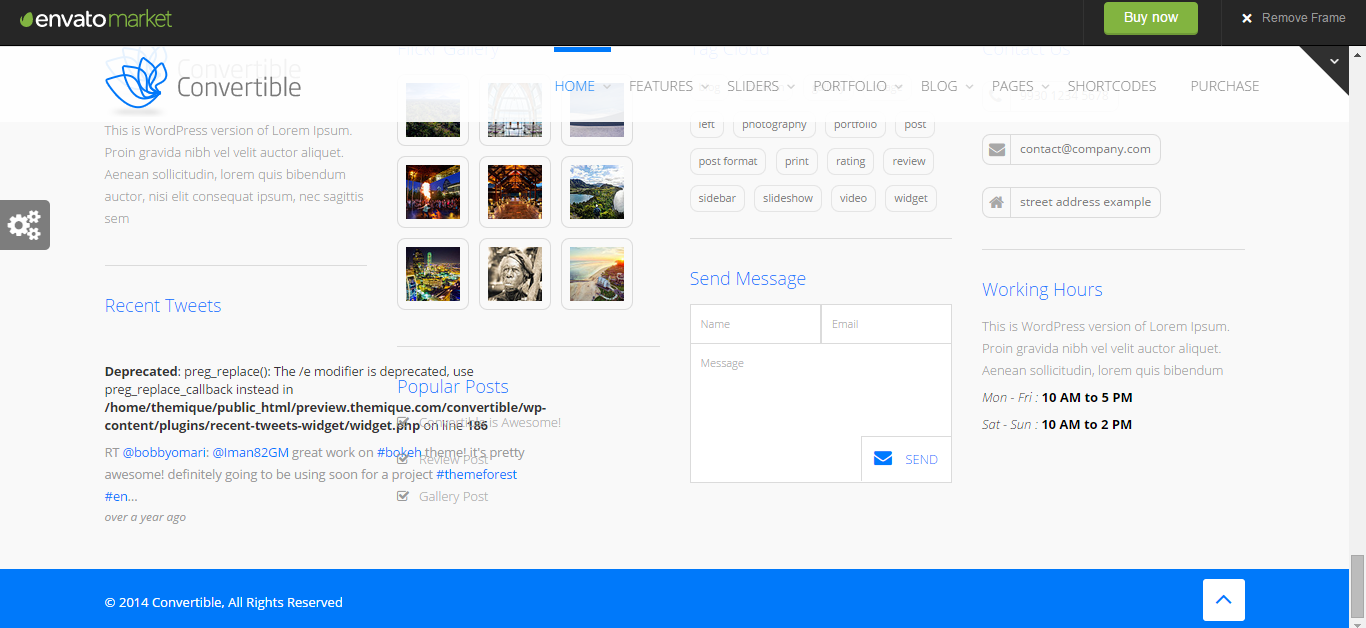The image size is (1366, 628).
Task: Click the #en… hashtag link
Action: click(x=121, y=496)
